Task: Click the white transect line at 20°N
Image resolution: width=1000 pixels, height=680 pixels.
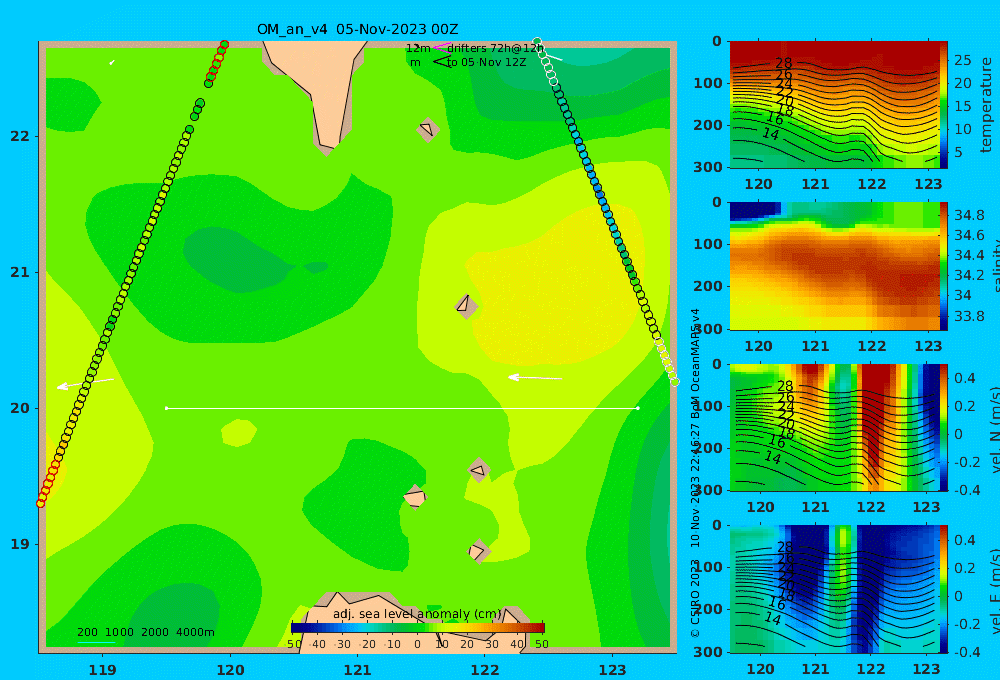Action: click(x=402, y=408)
